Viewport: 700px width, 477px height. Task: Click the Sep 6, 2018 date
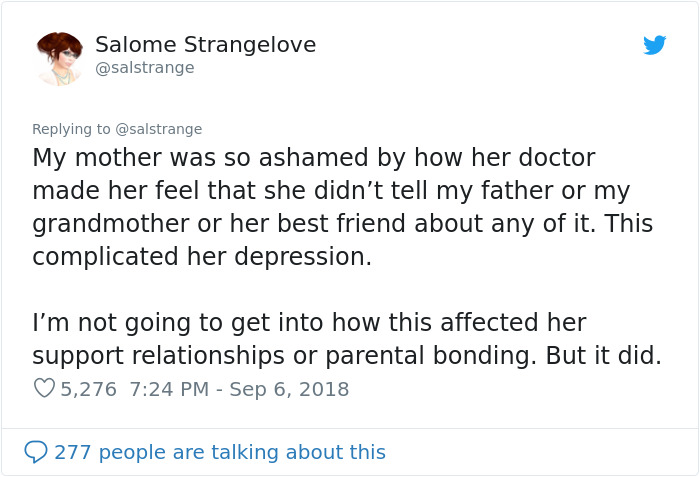pyautogui.click(x=289, y=389)
